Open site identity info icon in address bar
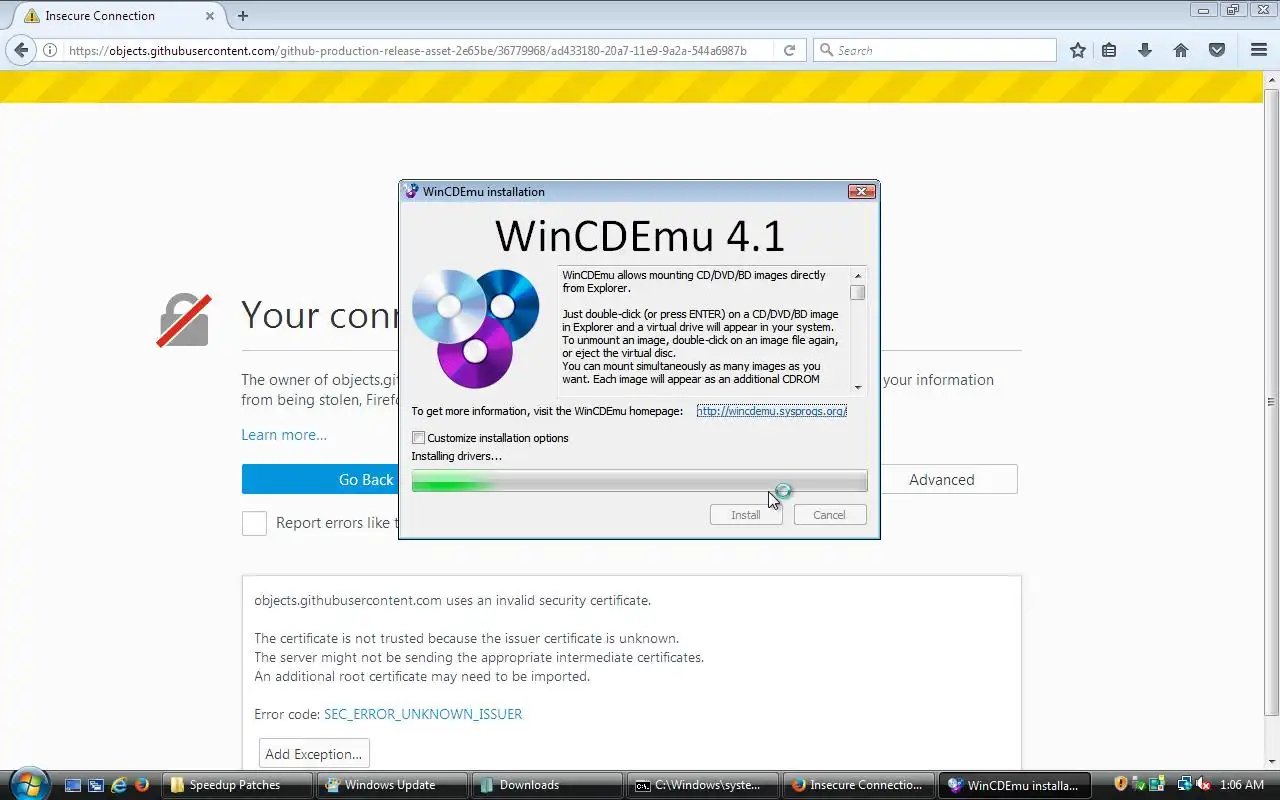 (x=49, y=50)
